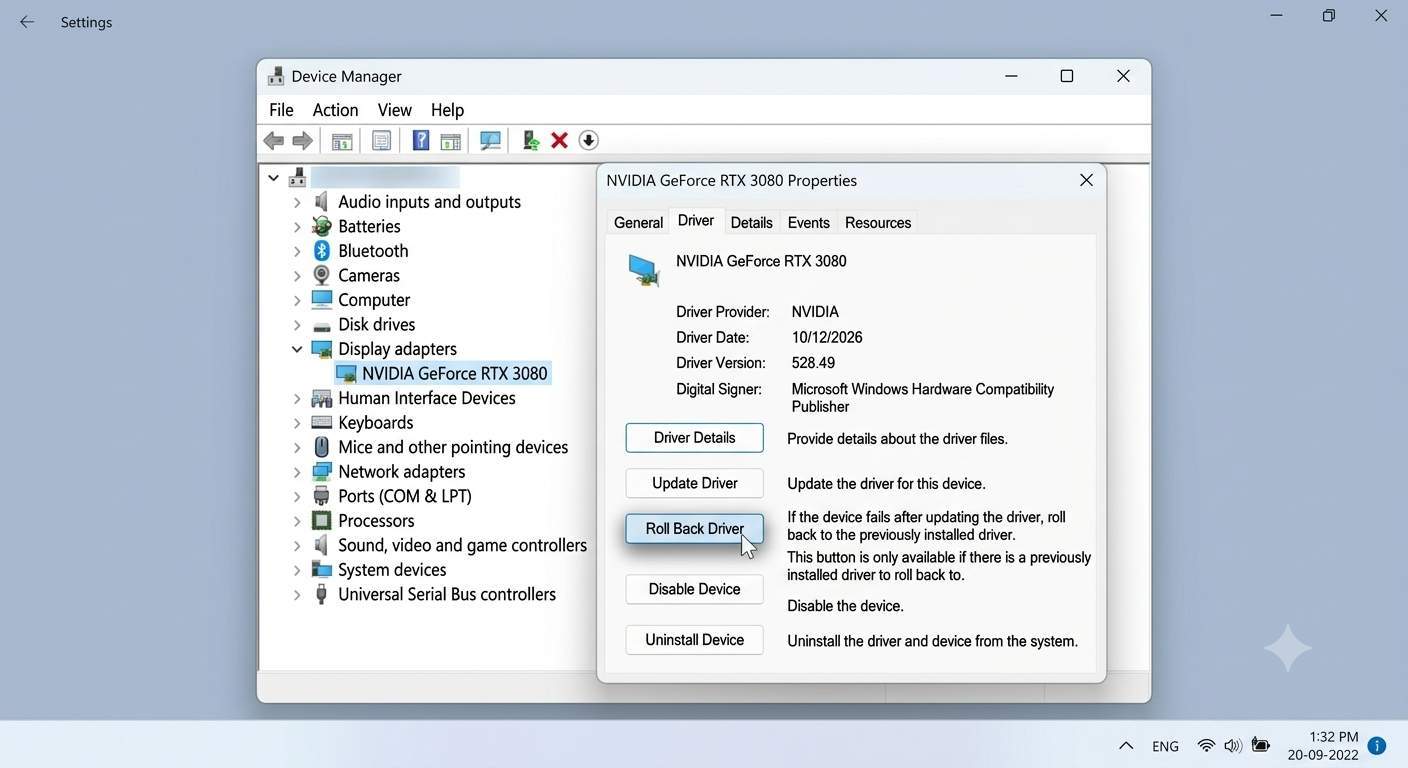Click the Bluetooth icon in the device tree

point(322,251)
